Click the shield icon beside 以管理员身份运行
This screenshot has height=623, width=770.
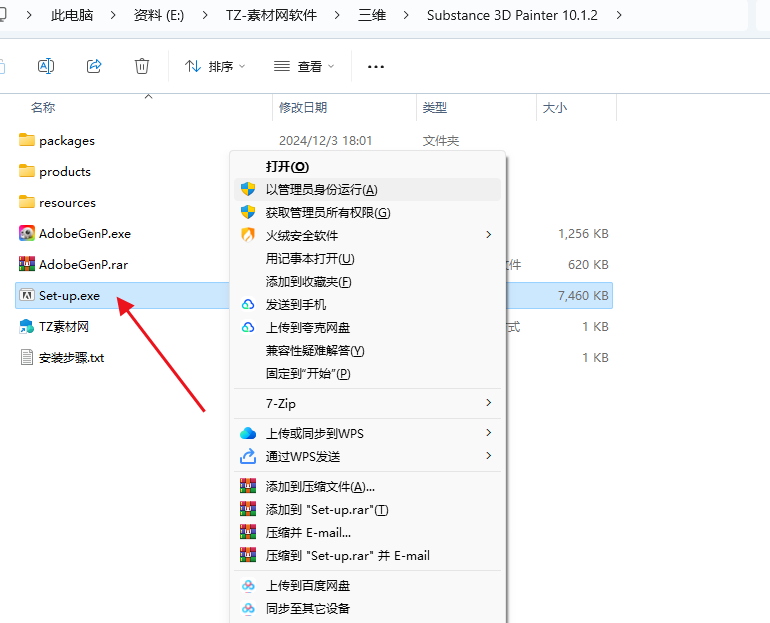point(248,189)
